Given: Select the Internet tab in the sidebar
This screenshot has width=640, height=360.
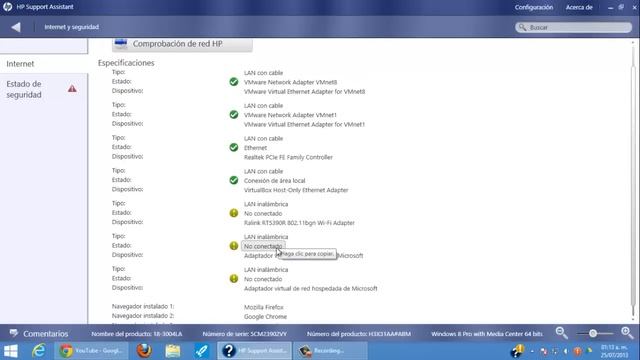Looking at the screenshot, I should [x=44, y=64].
